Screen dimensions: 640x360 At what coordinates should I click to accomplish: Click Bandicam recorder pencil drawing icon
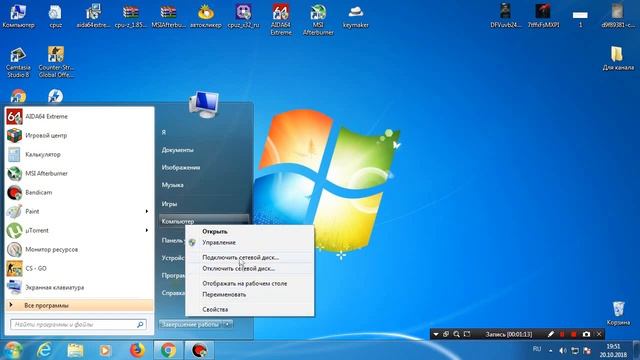(551, 334)
